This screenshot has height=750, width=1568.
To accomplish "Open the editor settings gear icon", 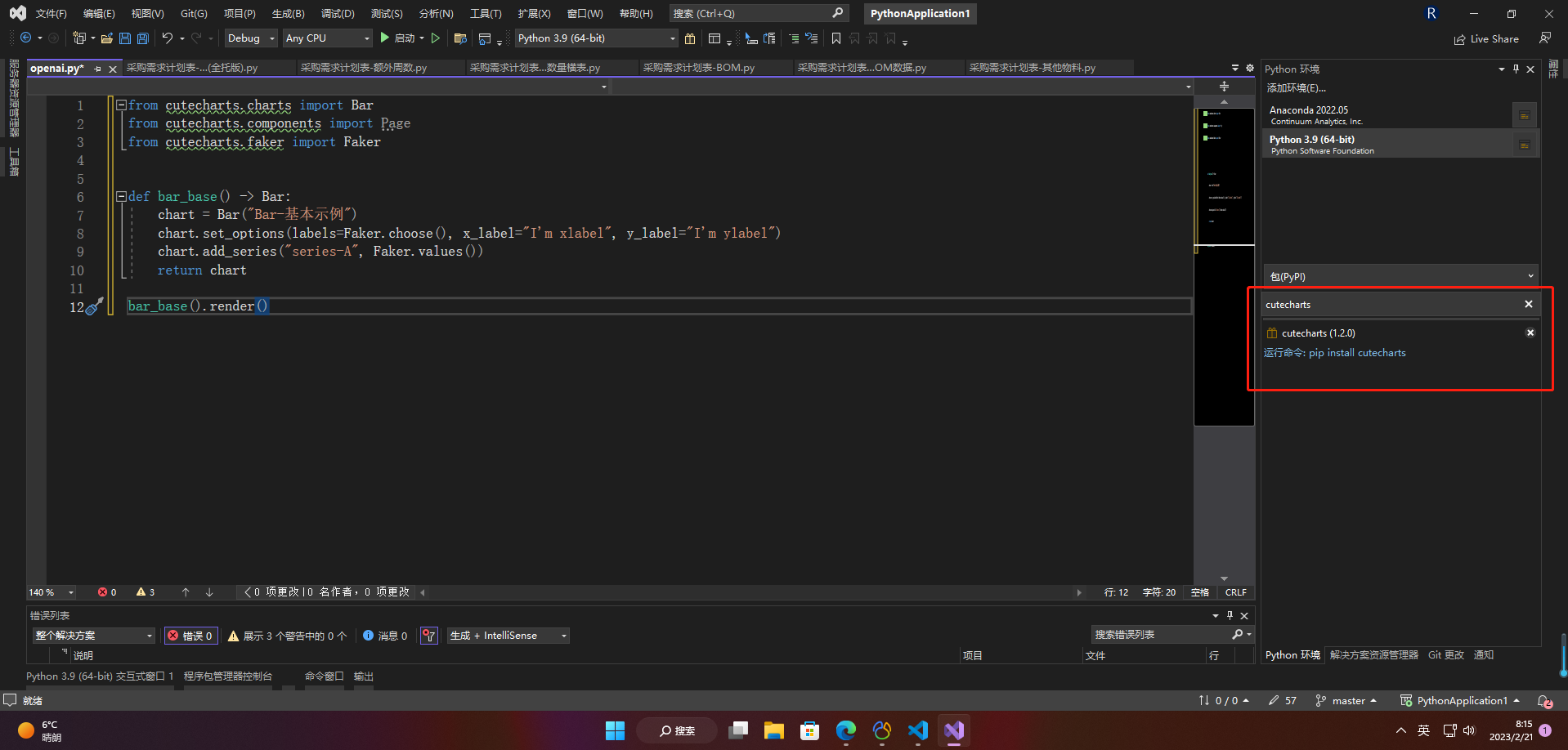I will (1249, 68).
